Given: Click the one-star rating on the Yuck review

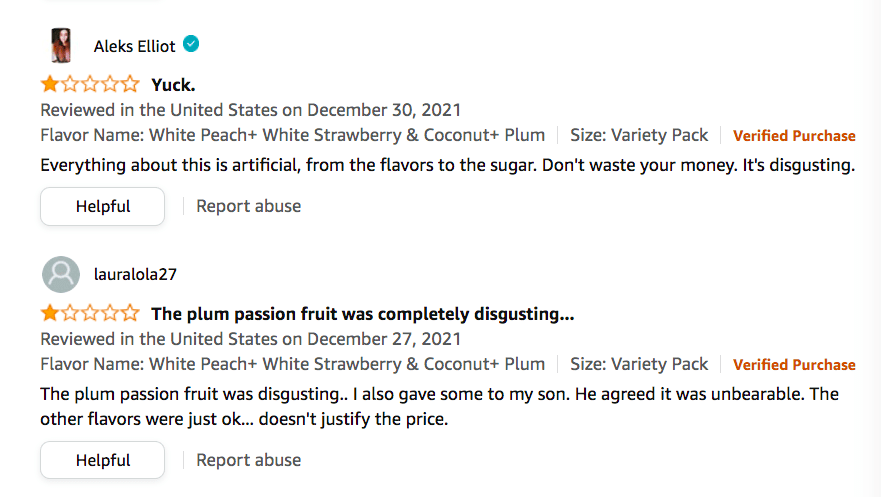Looking at the screenshot, I should (x=90, y=84).
